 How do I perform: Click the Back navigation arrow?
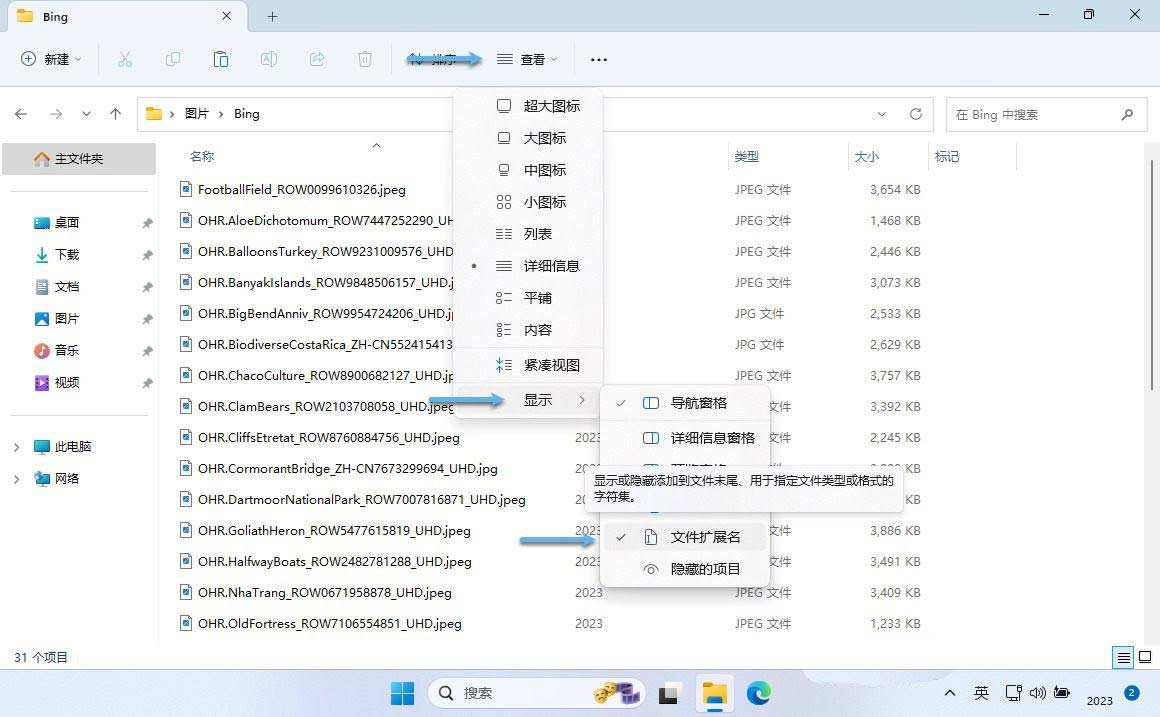pos(21,114)
